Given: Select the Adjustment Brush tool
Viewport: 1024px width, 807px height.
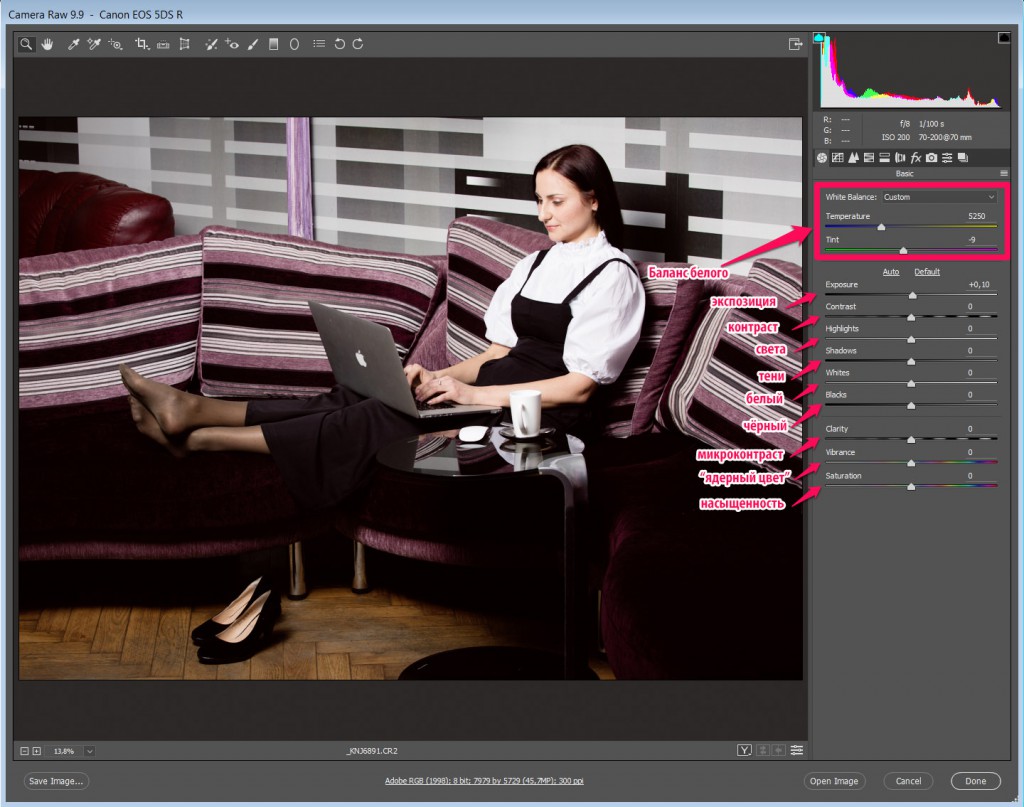Looking at the screenshot, I should point(253,44).
